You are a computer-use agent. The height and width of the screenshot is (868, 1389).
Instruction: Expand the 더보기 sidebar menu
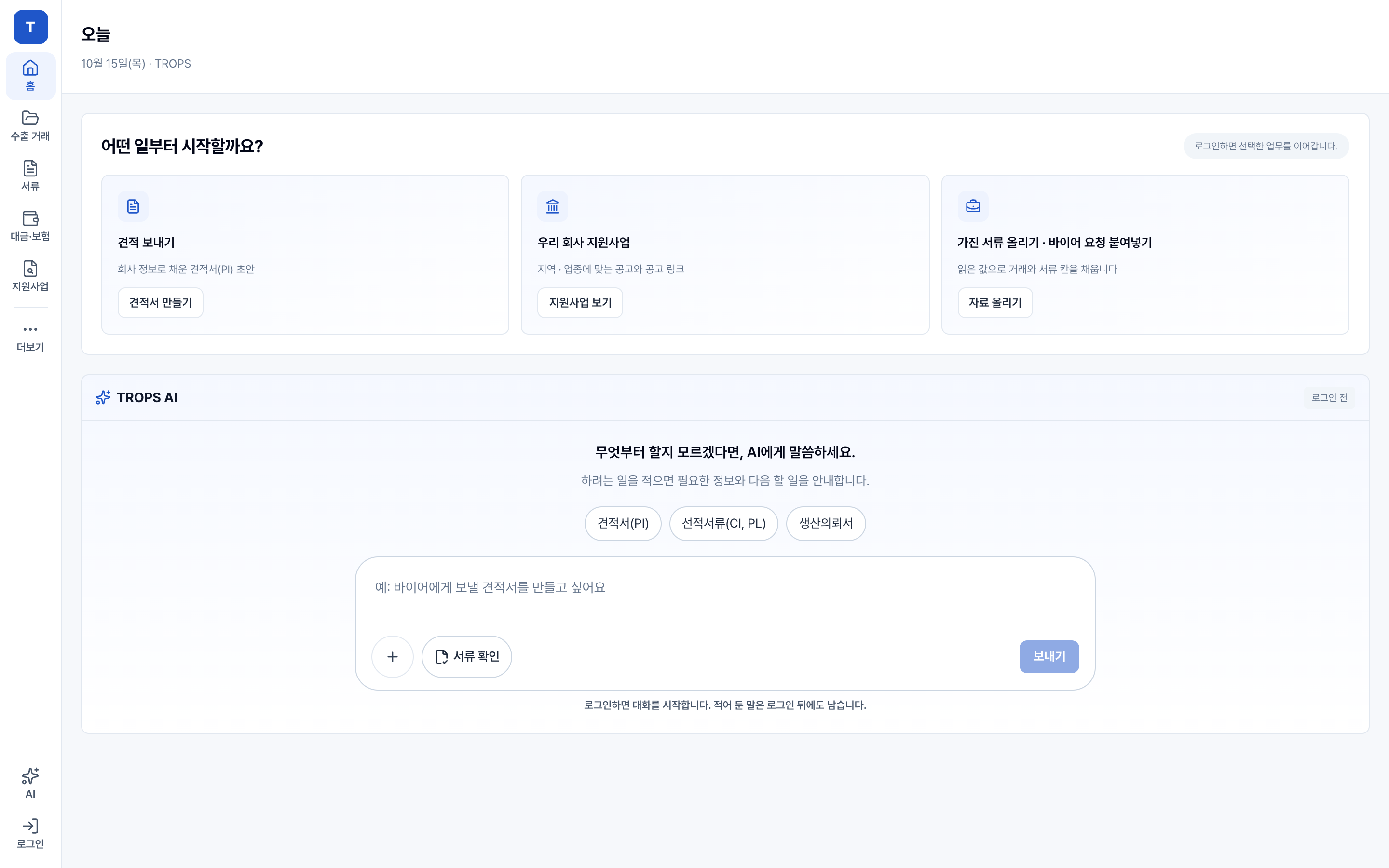tap(30, 338)
